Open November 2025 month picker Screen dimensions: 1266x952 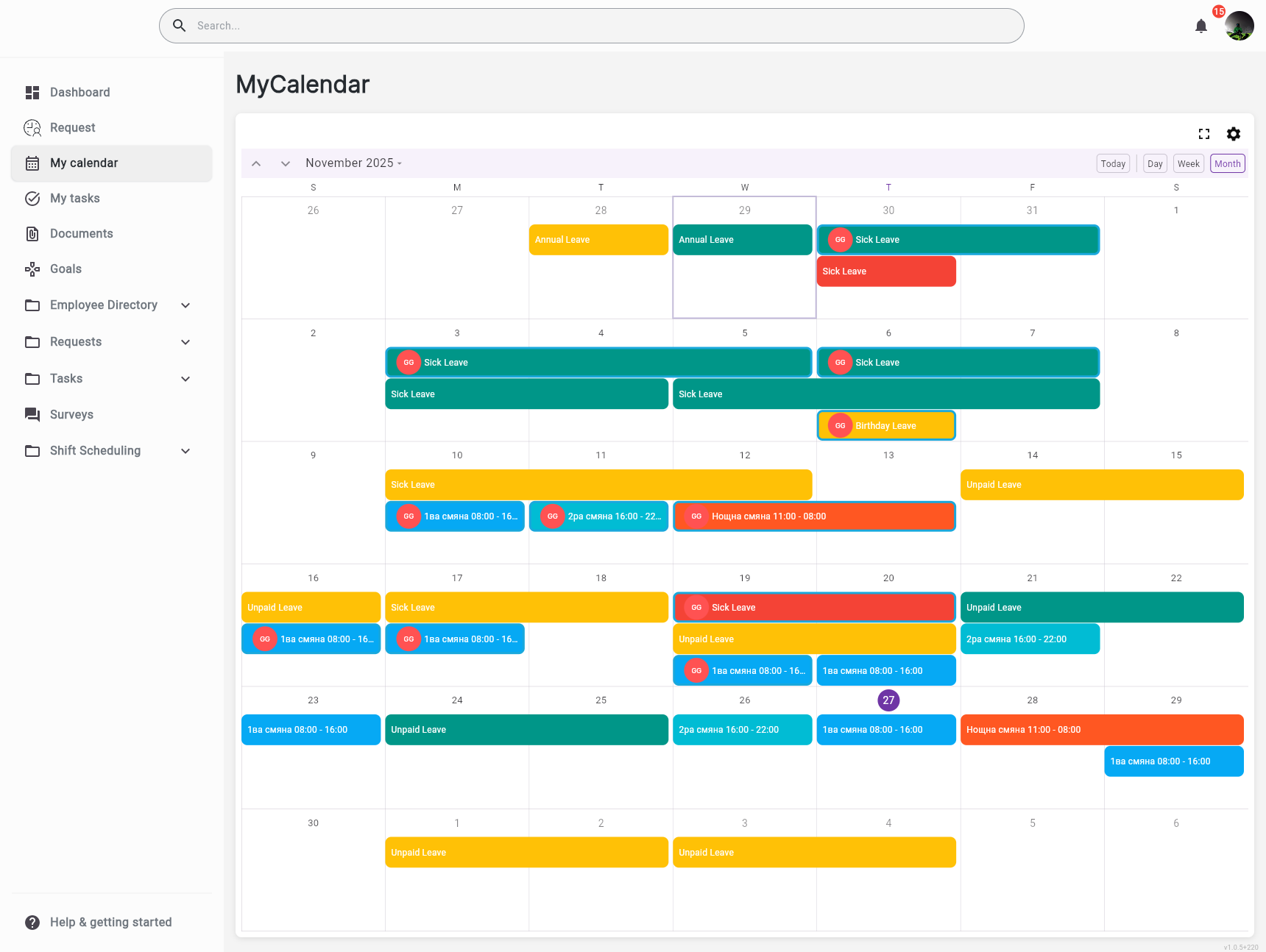coord(354,163)
